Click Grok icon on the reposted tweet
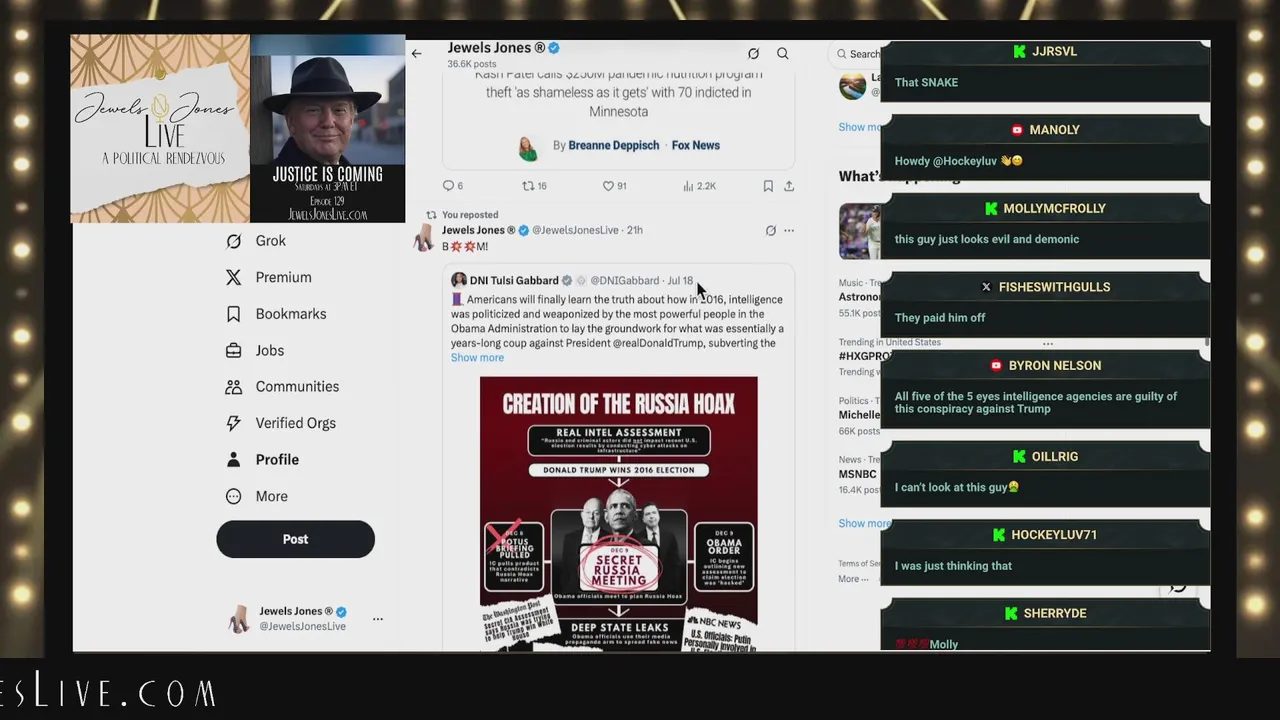1280x720 pixels. click(x=770, y=230)
